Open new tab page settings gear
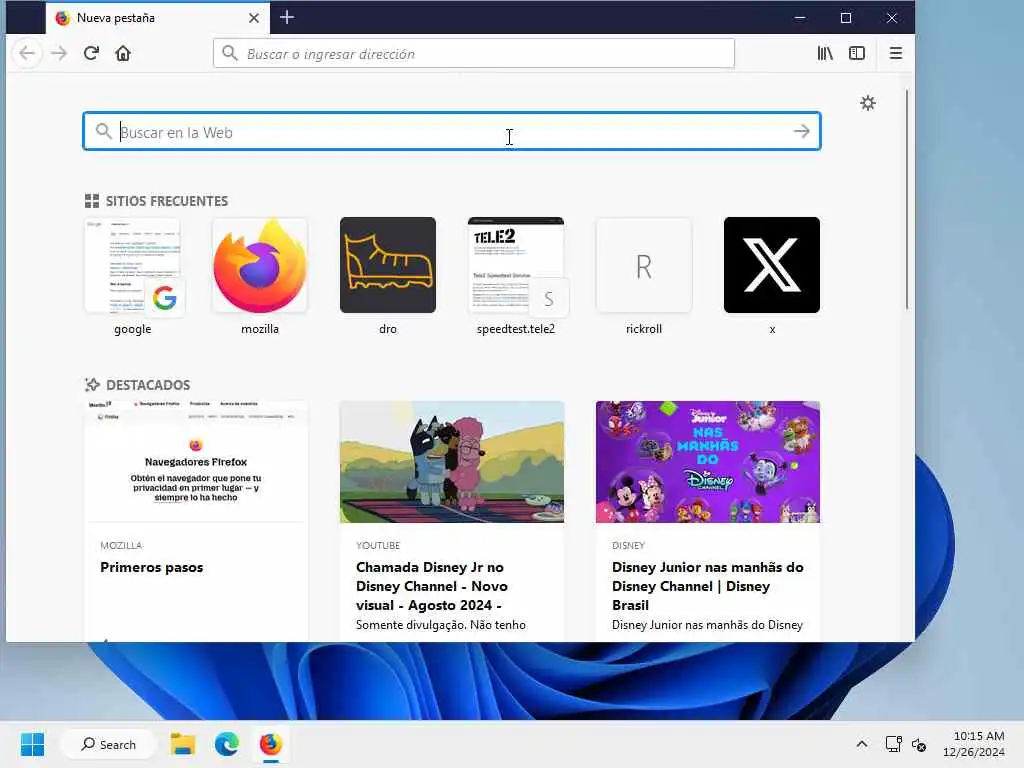This screenshot has width=1024, height=768. (867, 103)
